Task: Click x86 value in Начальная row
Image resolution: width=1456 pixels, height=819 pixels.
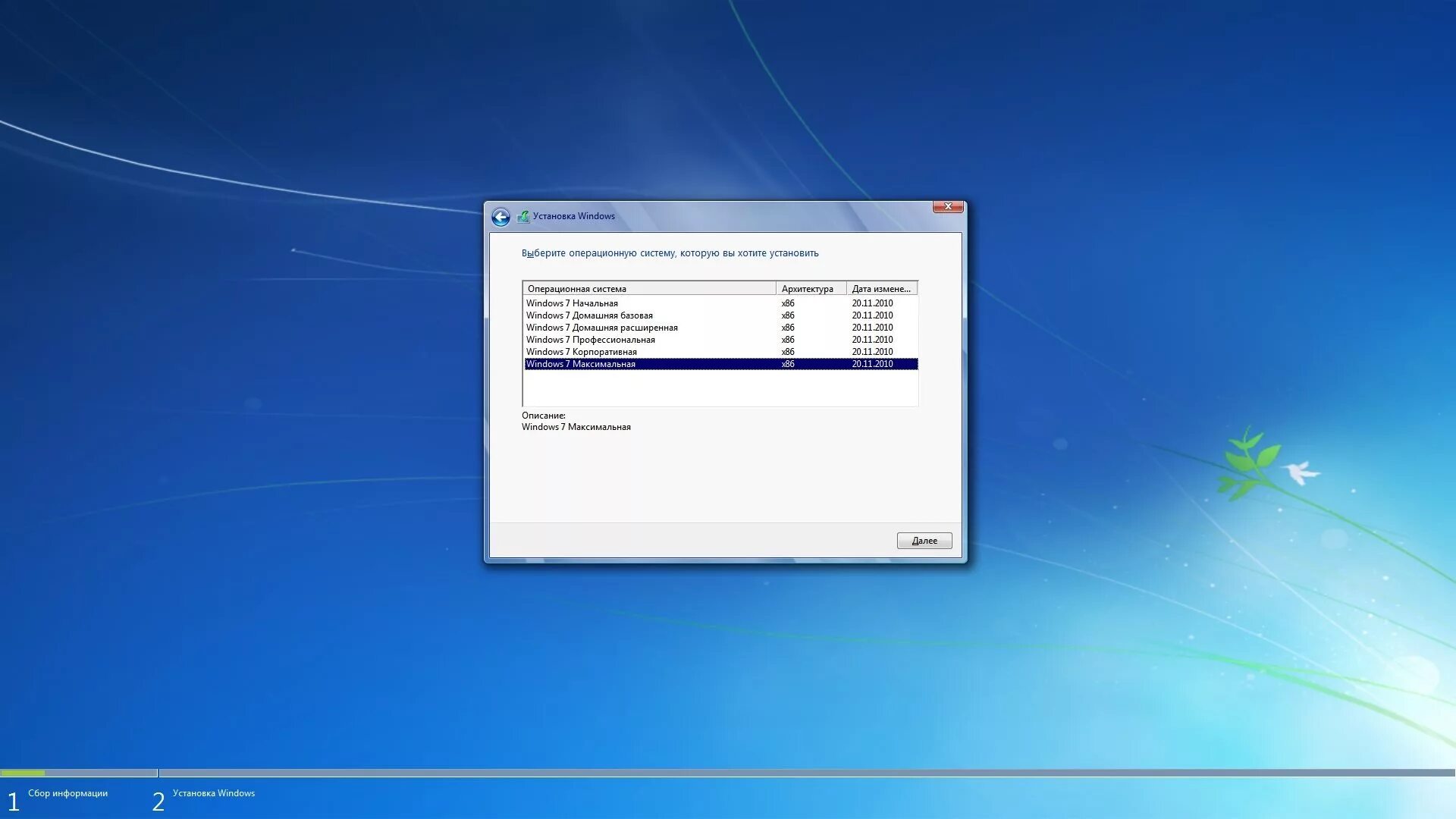Action: point(788,303)
